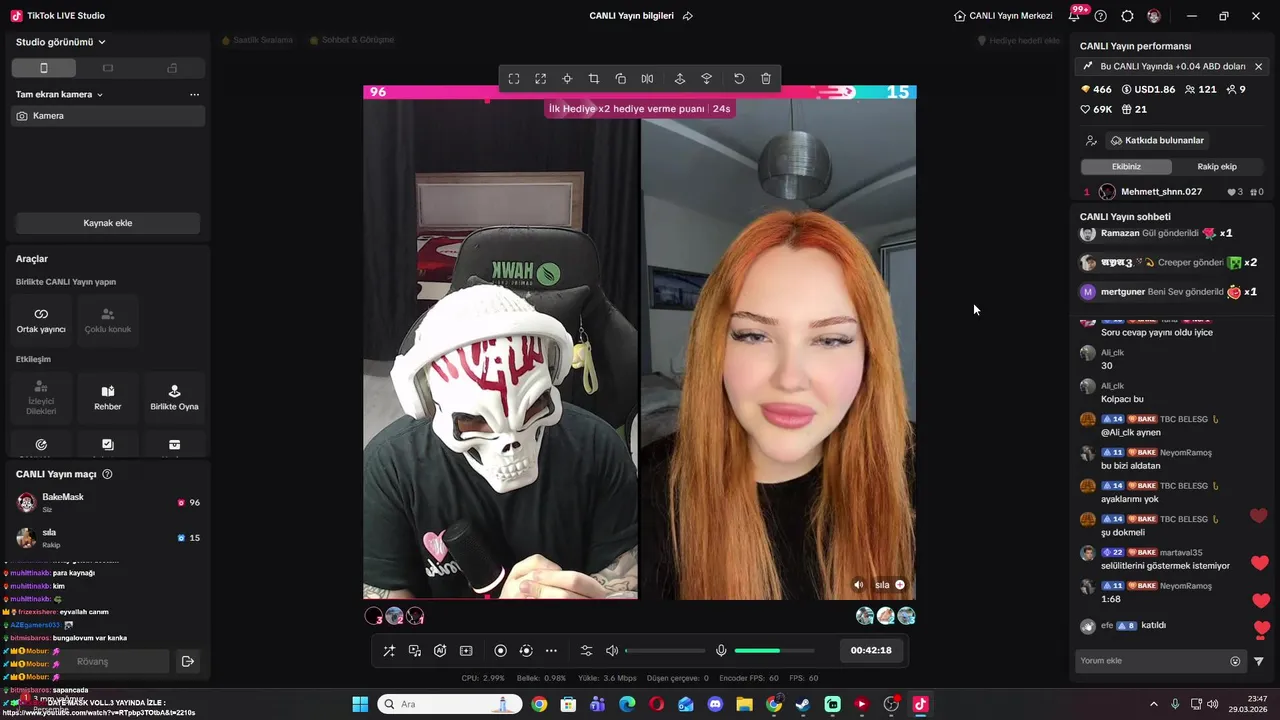Move the layer up with the layer-up icon

[x=680, y=79]
